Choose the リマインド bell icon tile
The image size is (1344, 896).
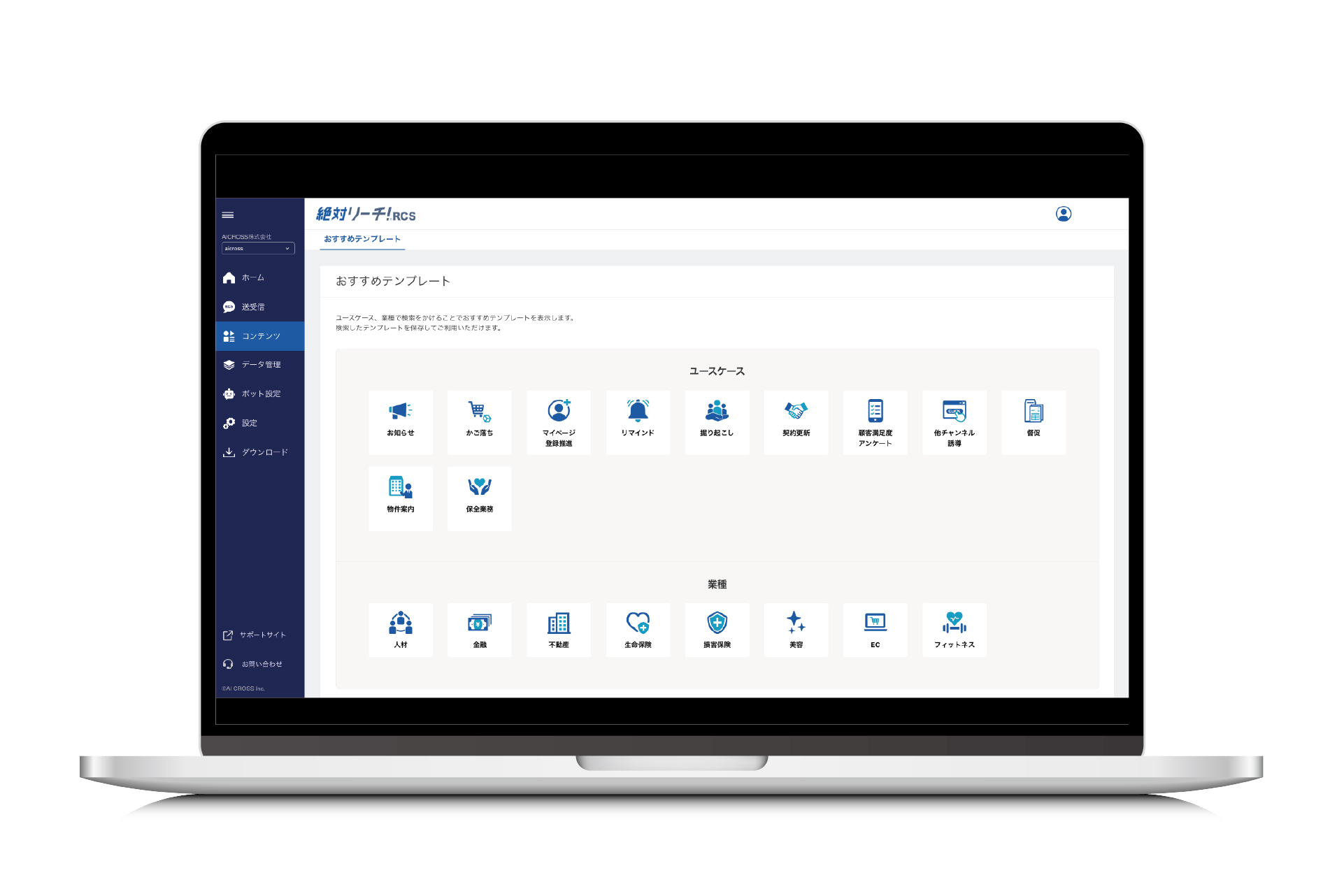(x=637, y=421)
